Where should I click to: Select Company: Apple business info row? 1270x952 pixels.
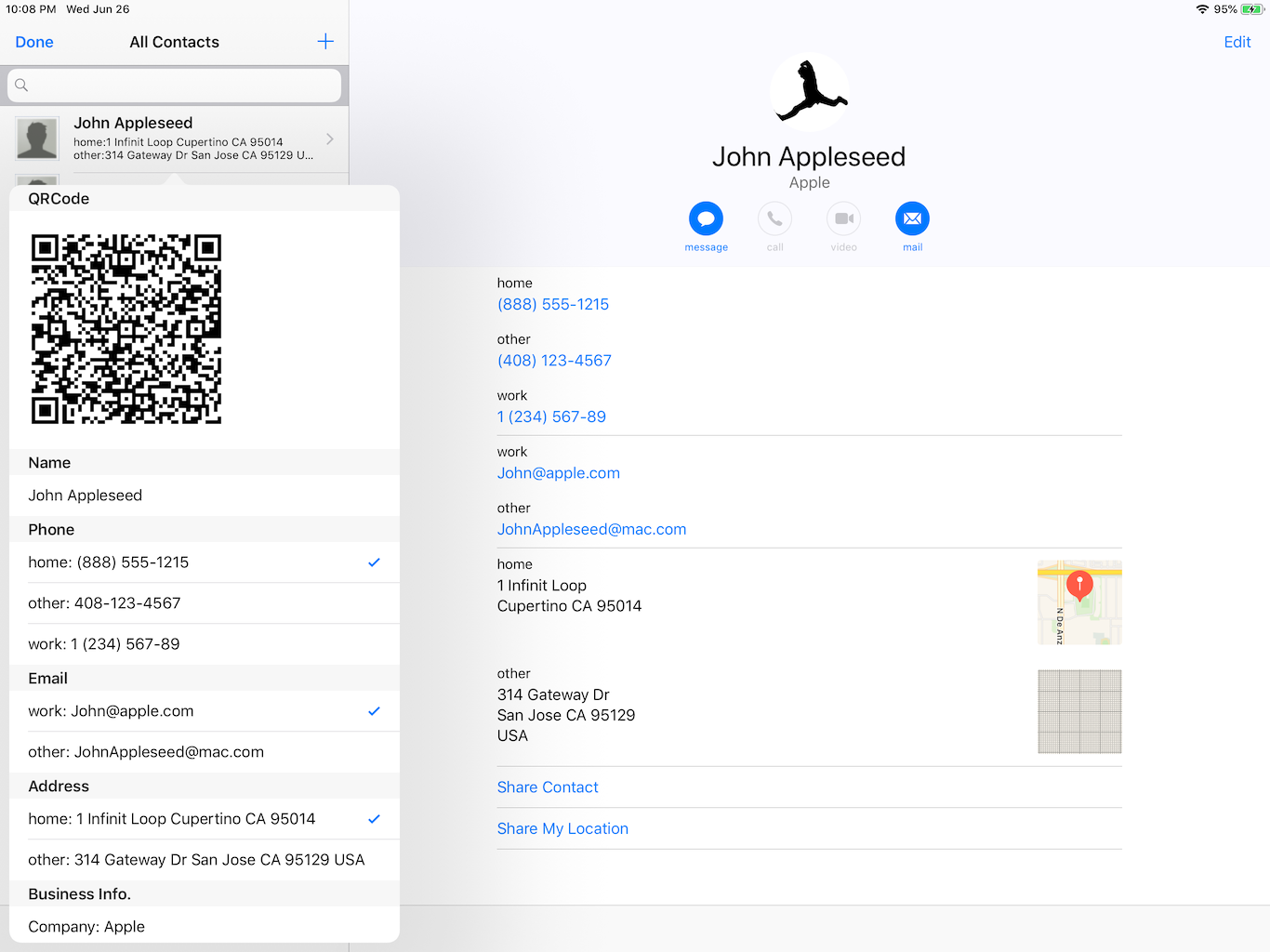(x=205, y=927)
